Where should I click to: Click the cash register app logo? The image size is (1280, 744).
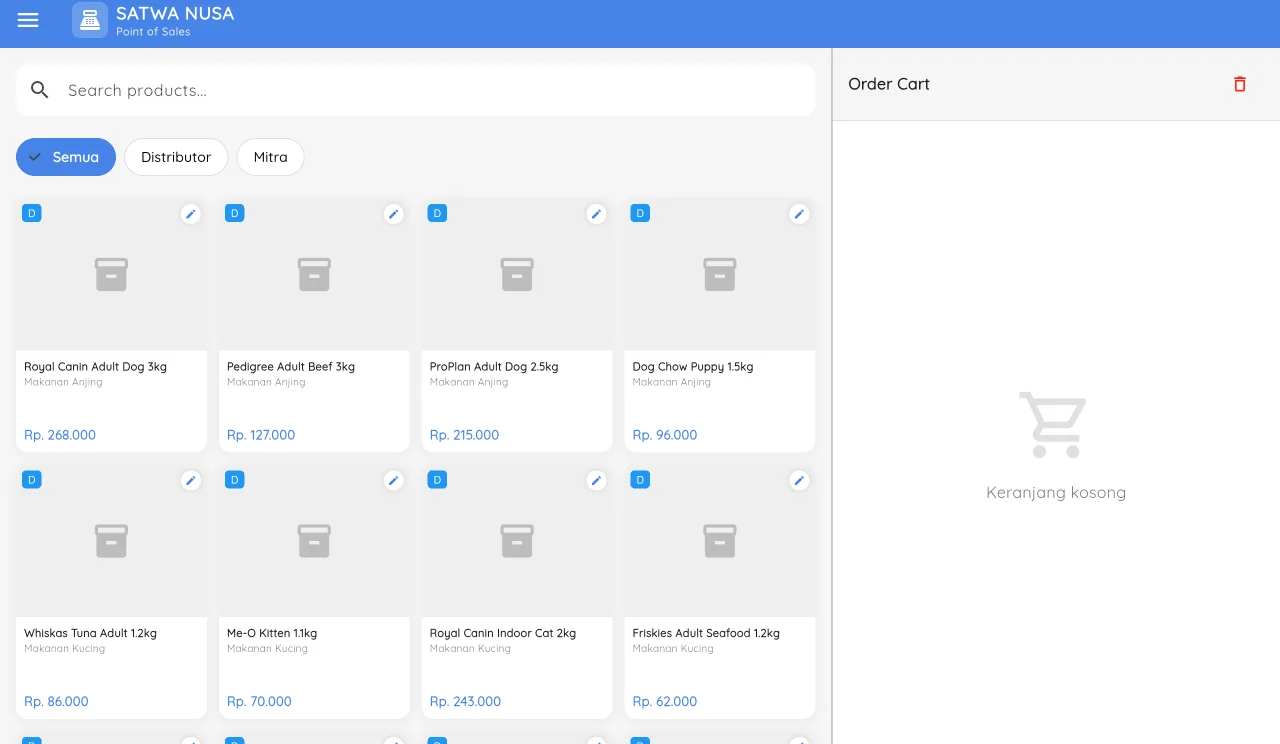click(x=90, y=20)
